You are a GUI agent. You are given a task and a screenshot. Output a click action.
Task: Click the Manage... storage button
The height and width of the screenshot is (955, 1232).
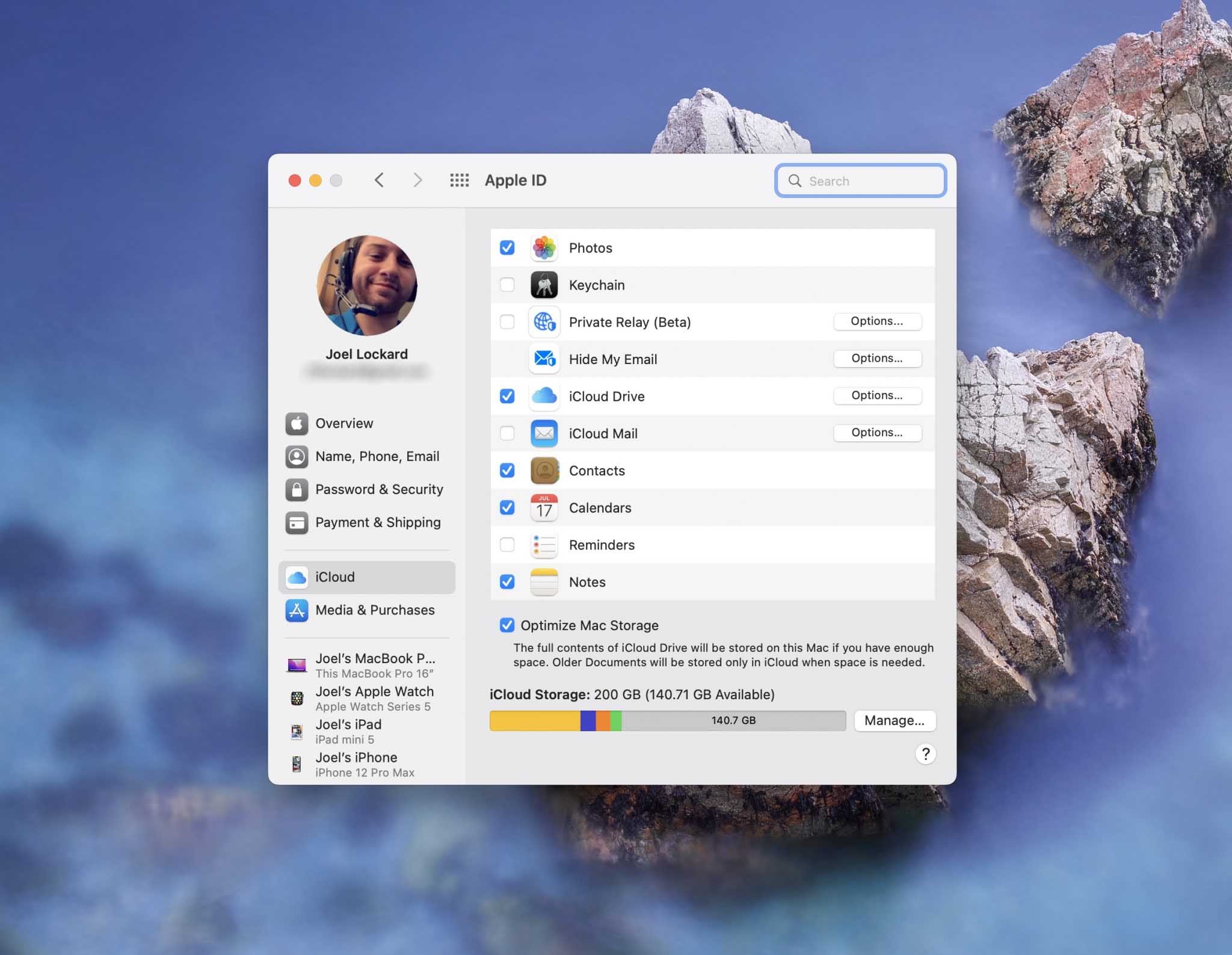[895, 720]
